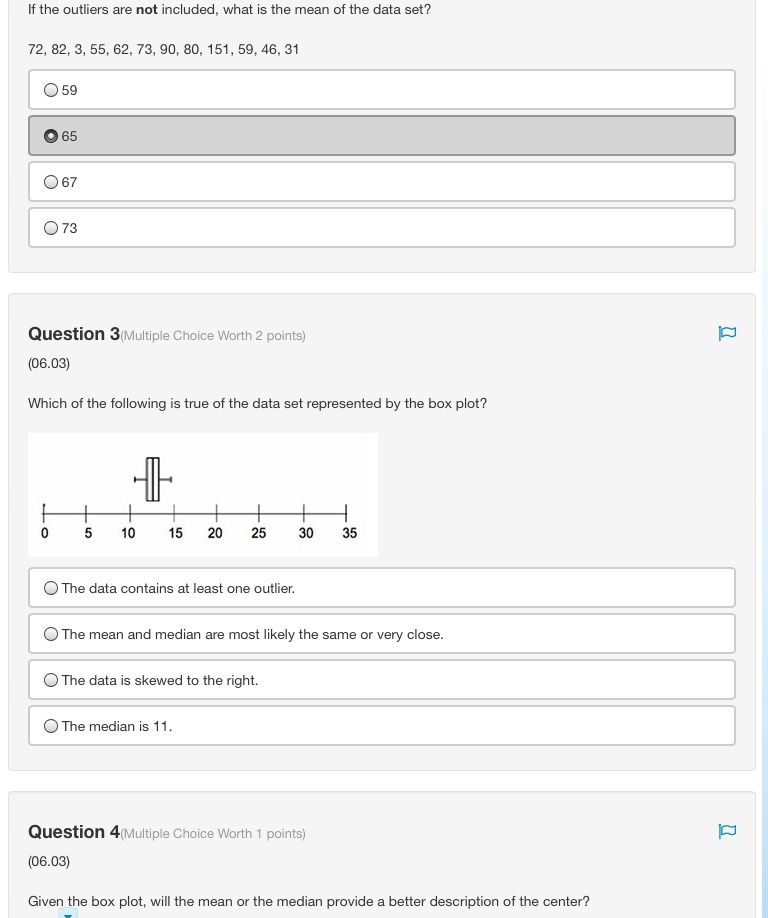Click the box plot image in Question 3
The width and height of the screenshot is (768, 918).
[x=203, y=495]
